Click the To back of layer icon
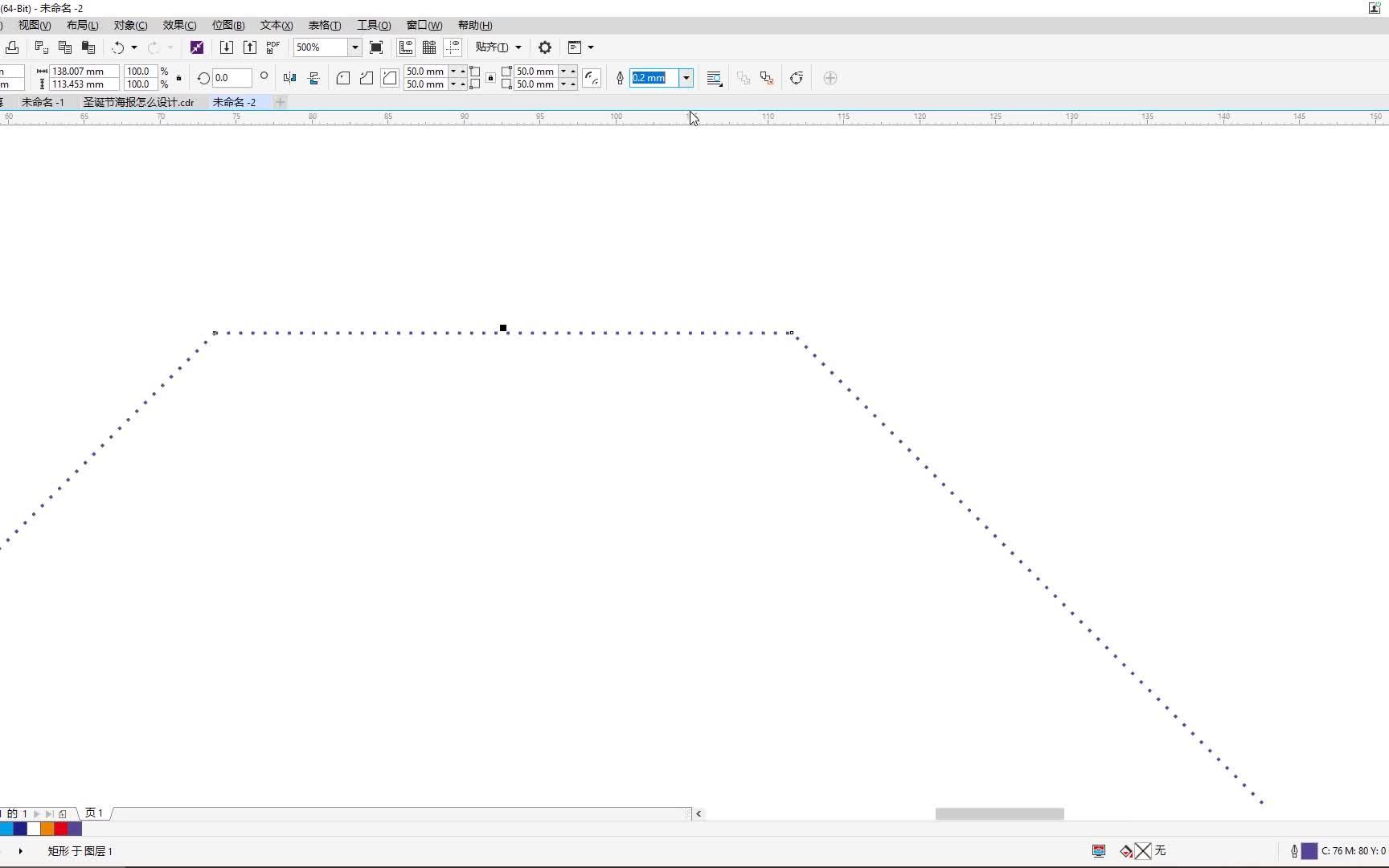 coord(767,78)
